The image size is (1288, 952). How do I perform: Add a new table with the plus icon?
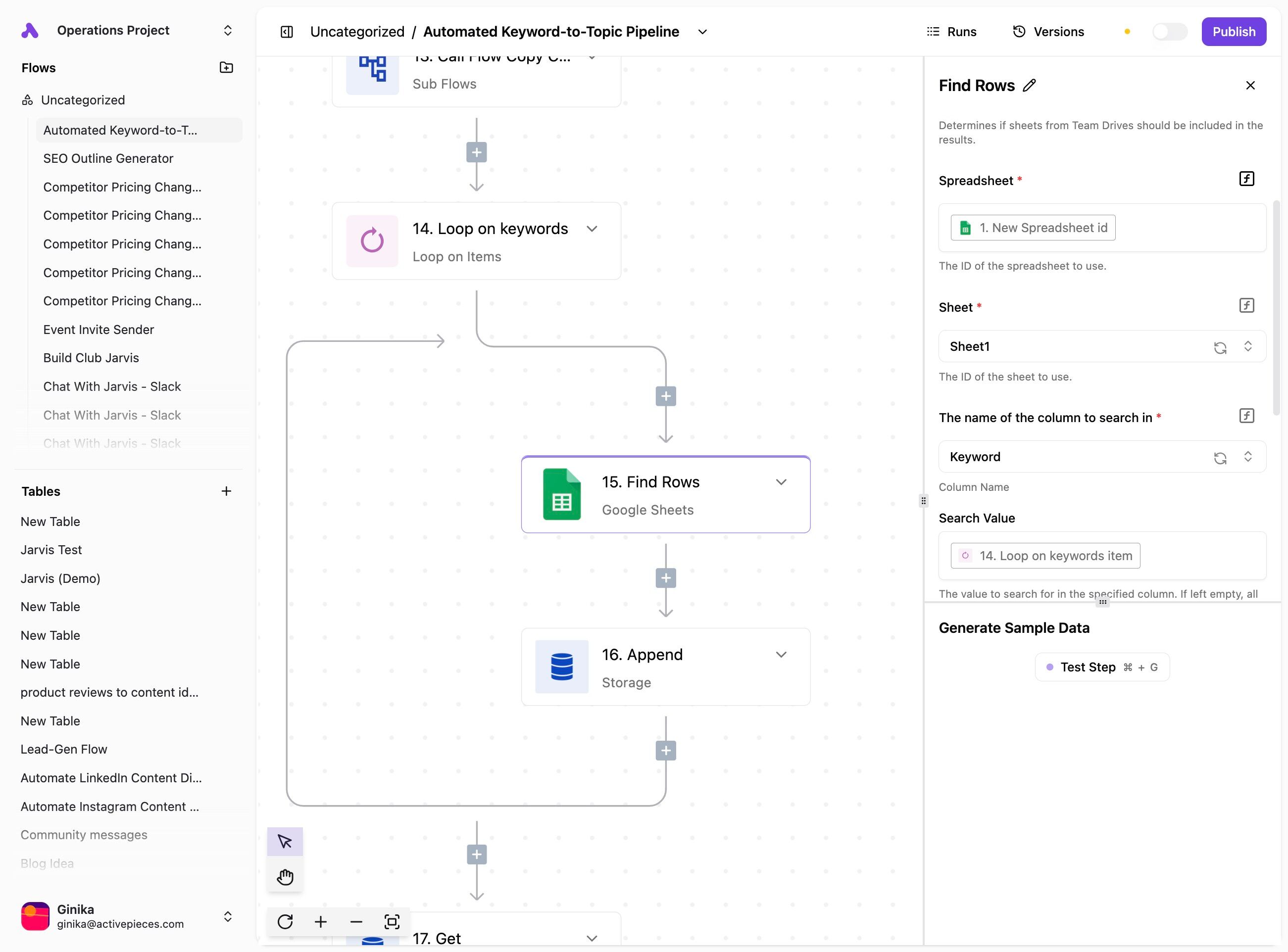(226, 491)
